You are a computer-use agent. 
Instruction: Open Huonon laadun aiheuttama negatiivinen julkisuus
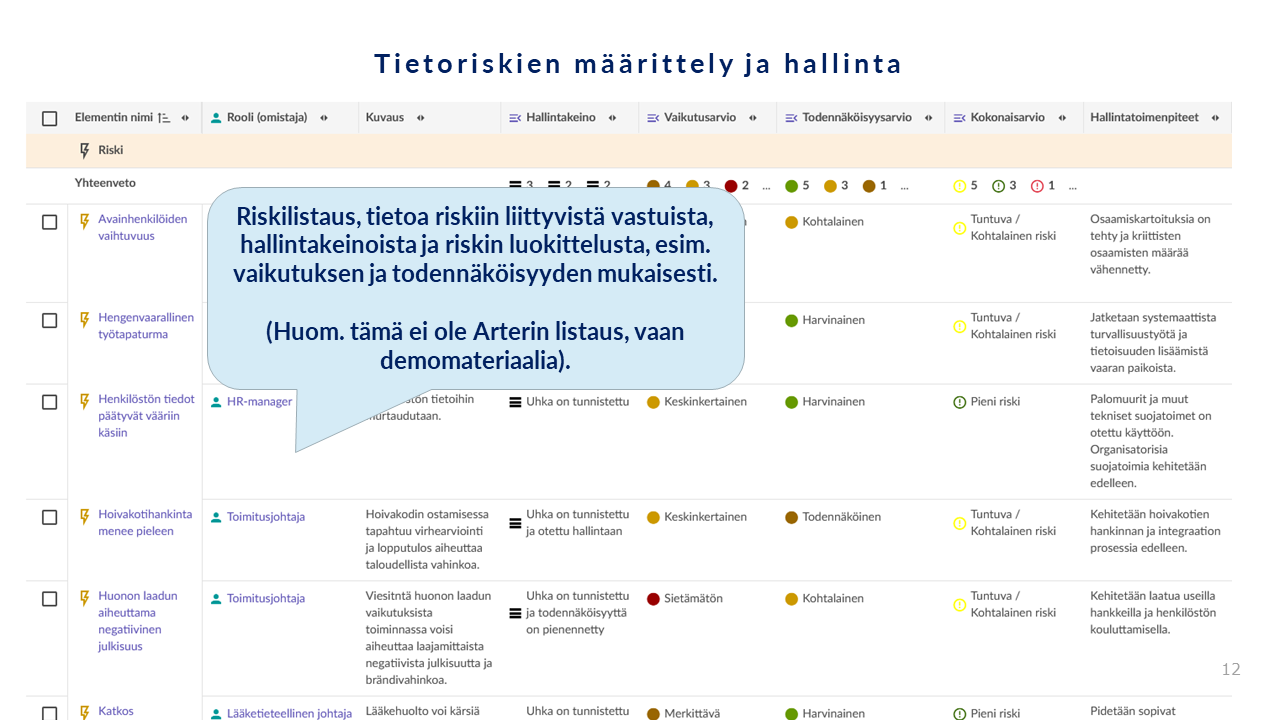click(x=138, y=621)
